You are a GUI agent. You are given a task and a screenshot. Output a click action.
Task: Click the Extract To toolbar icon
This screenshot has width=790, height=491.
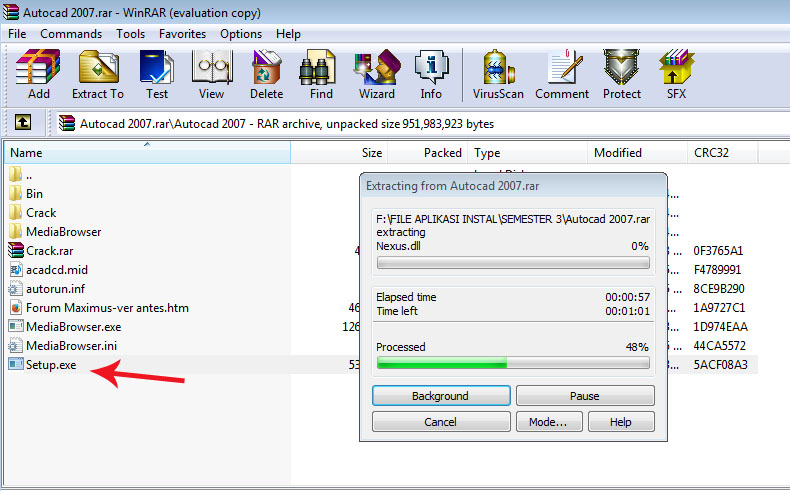click(98, 66)
